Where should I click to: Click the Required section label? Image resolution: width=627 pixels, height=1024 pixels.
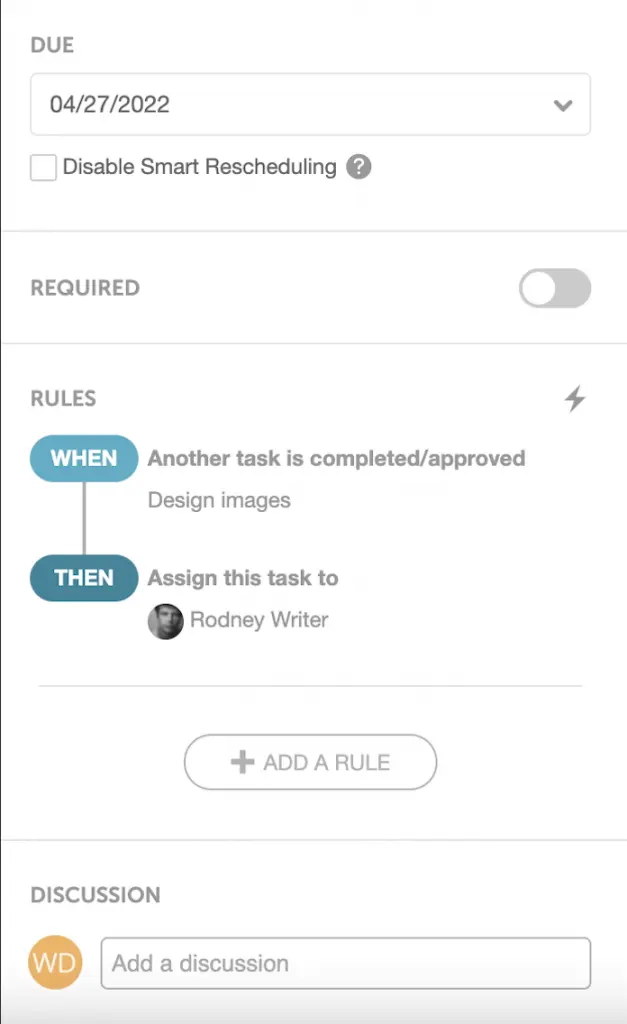tap(85, 288)
